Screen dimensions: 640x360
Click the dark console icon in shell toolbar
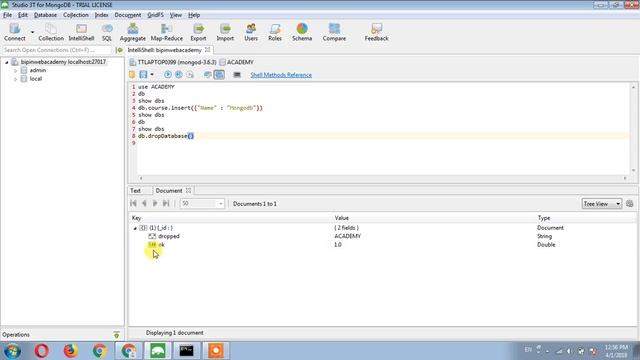tap(237, 75)
